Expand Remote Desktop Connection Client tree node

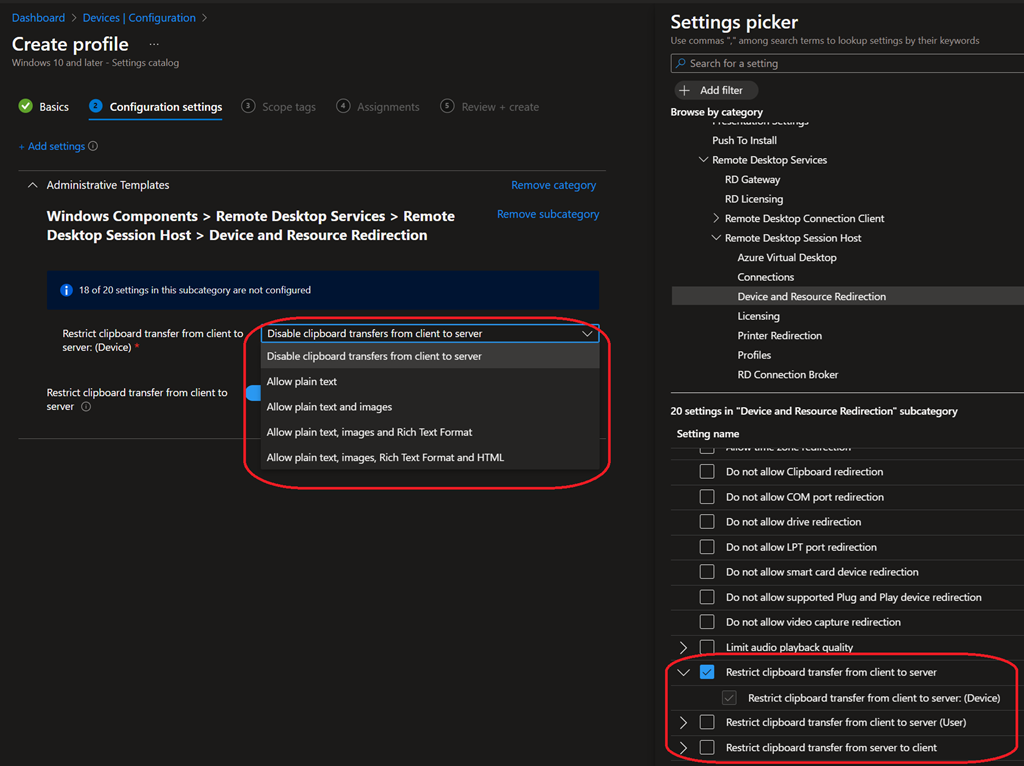click(x=716, y=219)
